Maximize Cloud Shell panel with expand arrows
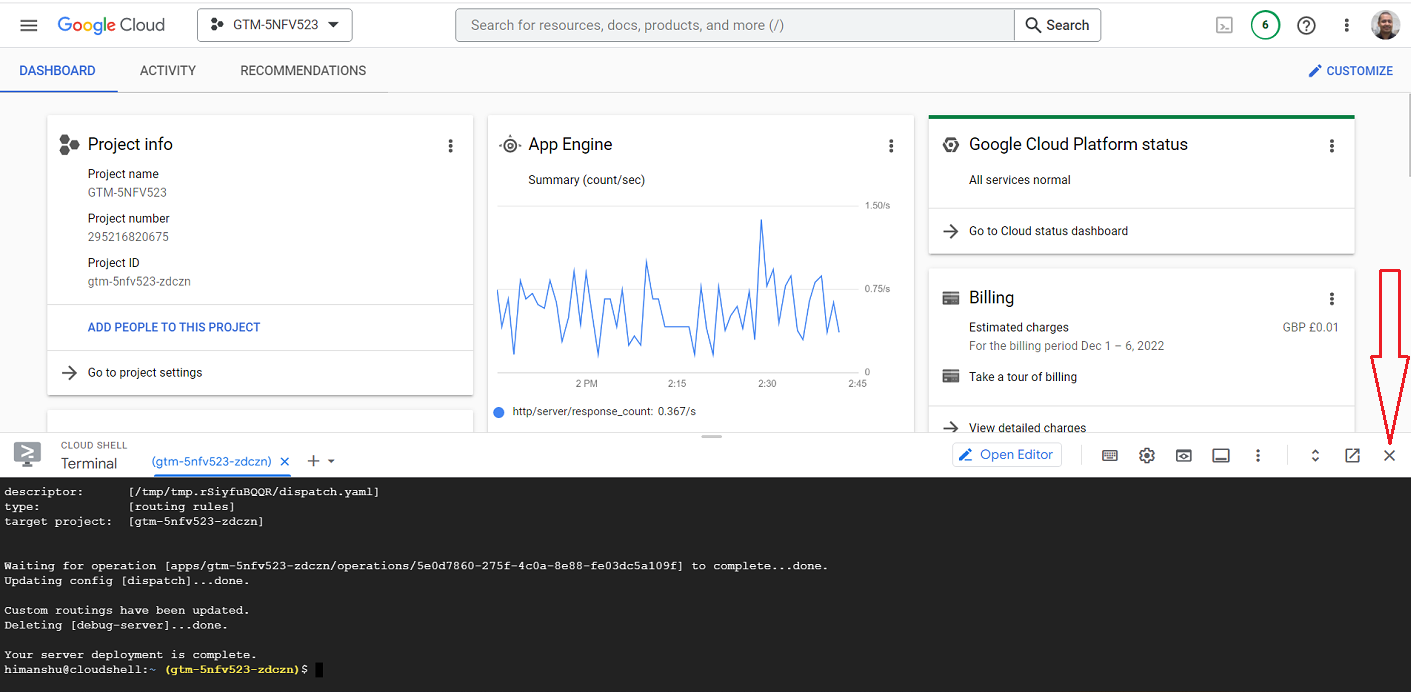The height and width of the screenshot is (692, 1411). 1315,456
